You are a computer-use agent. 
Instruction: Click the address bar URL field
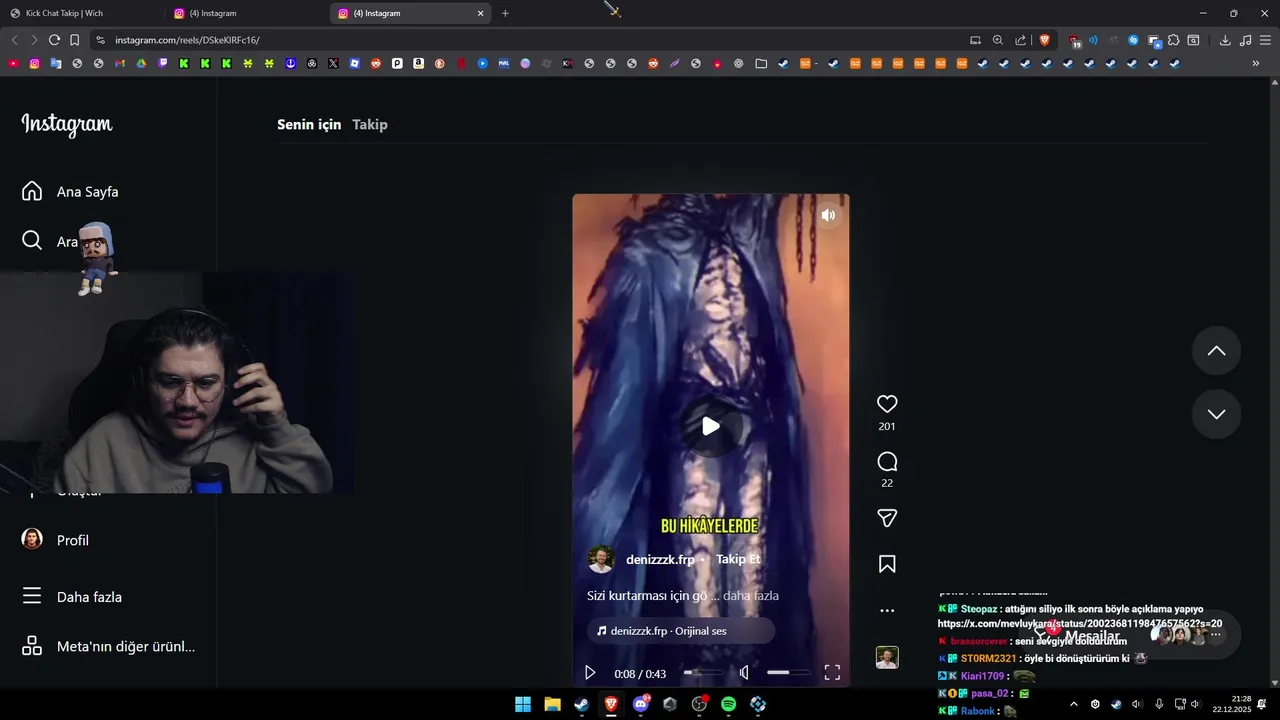pyautogui.click(x=530, y=40)
